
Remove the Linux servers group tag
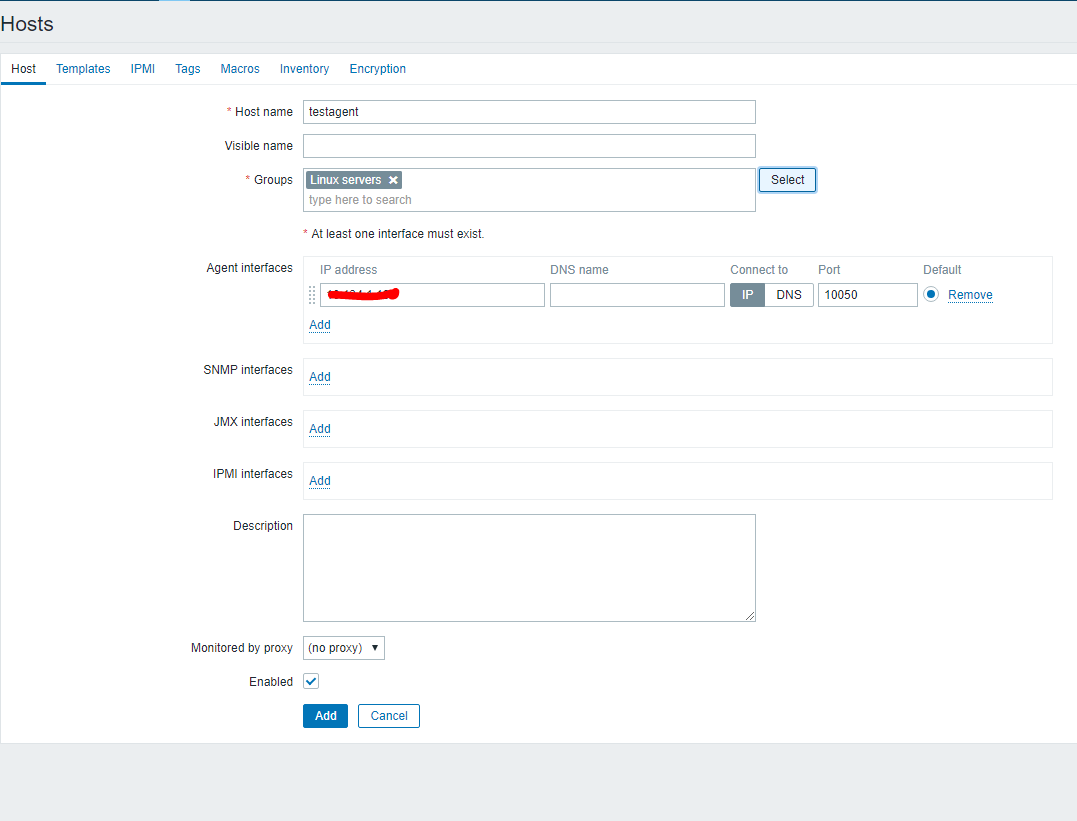pos(393,180)
